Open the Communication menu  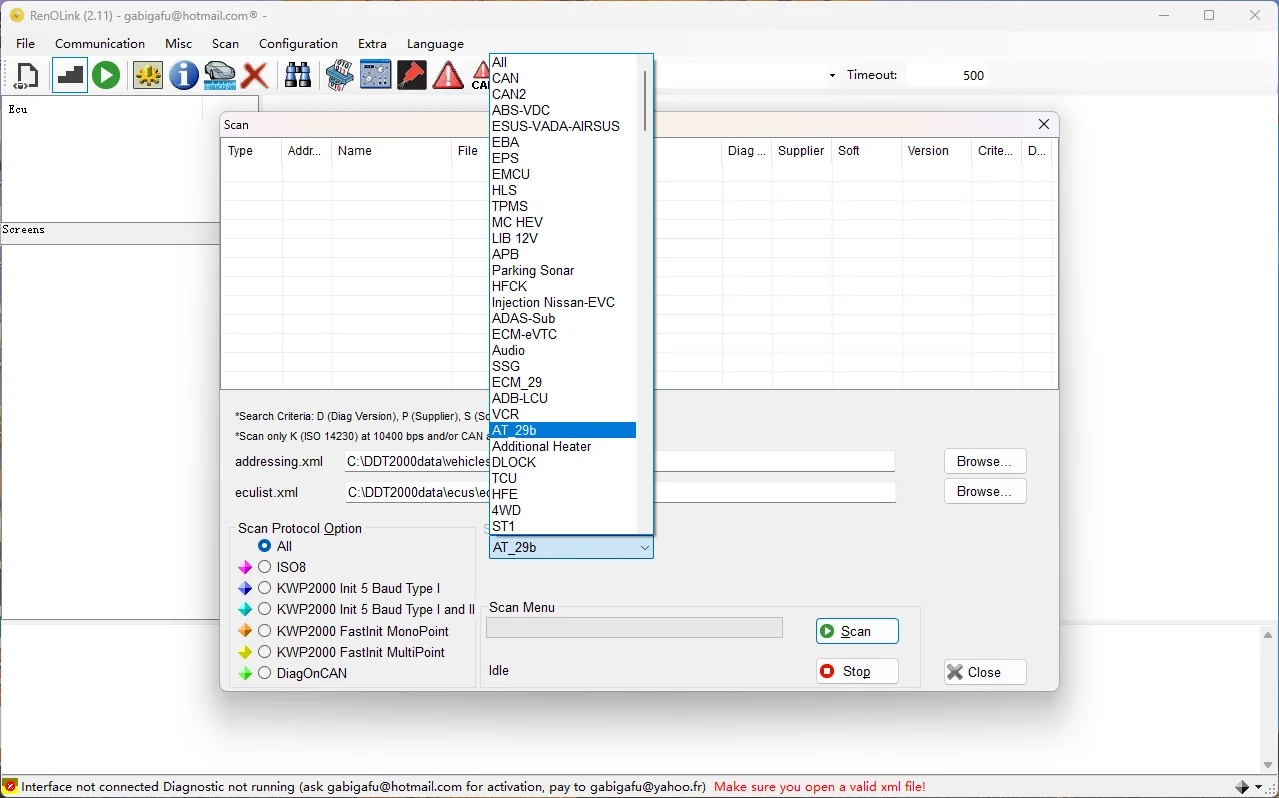pos(100,43)
